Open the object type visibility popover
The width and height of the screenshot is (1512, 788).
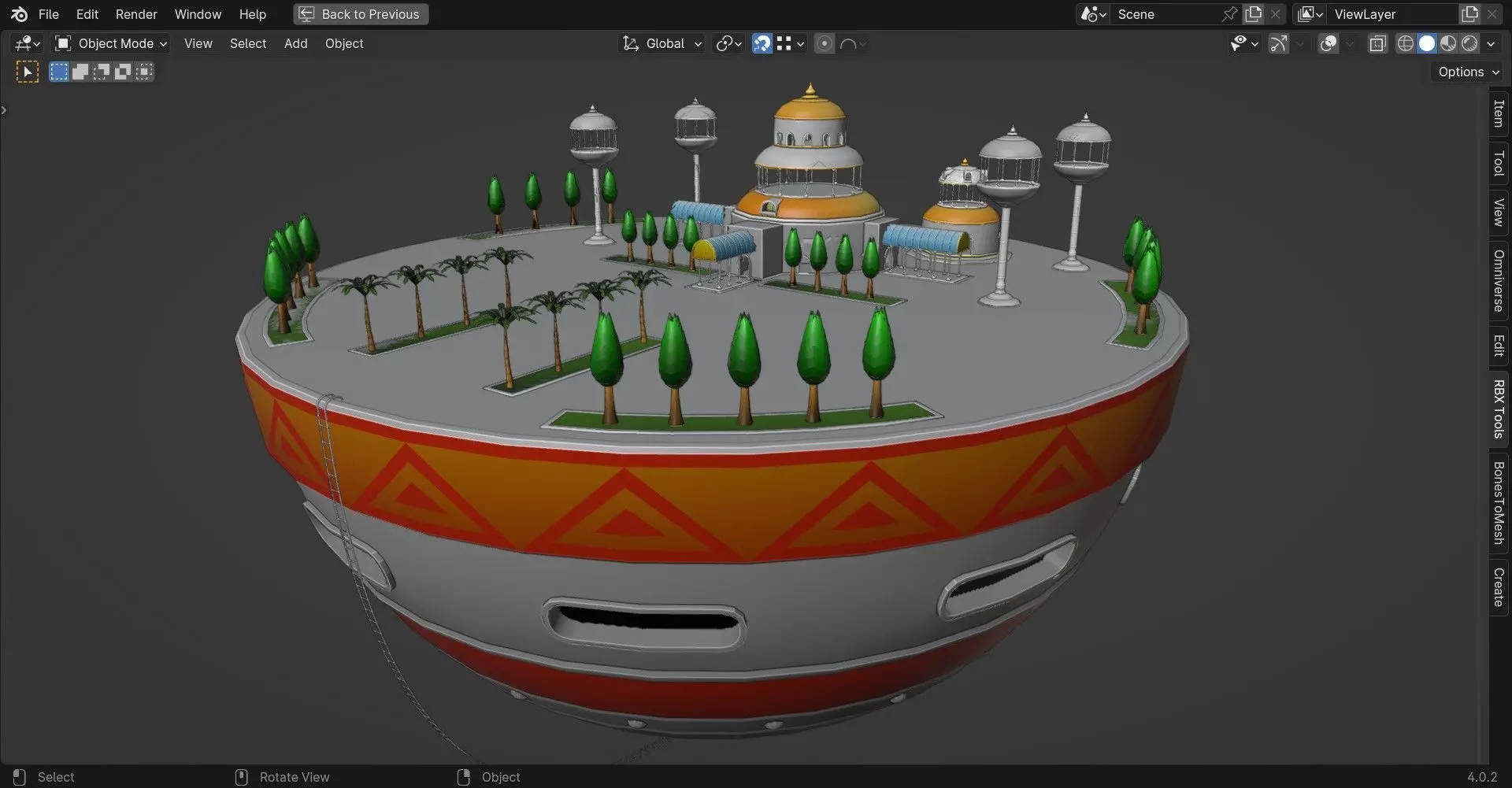pos(1244,43)
